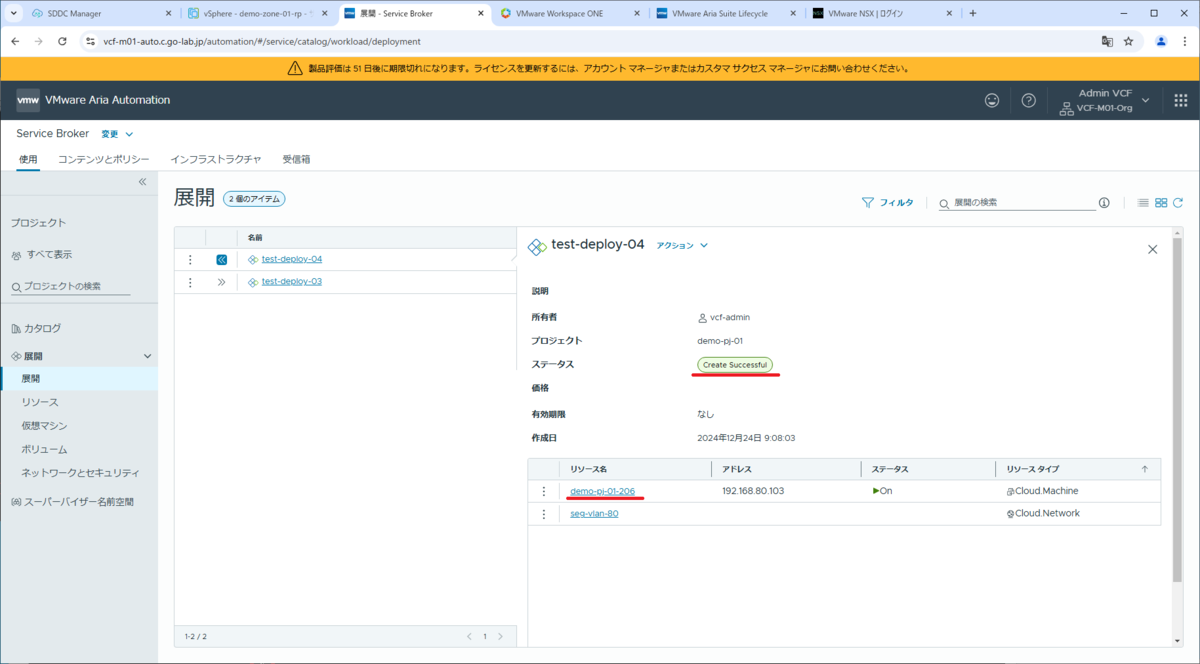This screenshot has height=664, width=1200.
Task: Open test-deploy-04 deployment link
Action: coord(292,260)
